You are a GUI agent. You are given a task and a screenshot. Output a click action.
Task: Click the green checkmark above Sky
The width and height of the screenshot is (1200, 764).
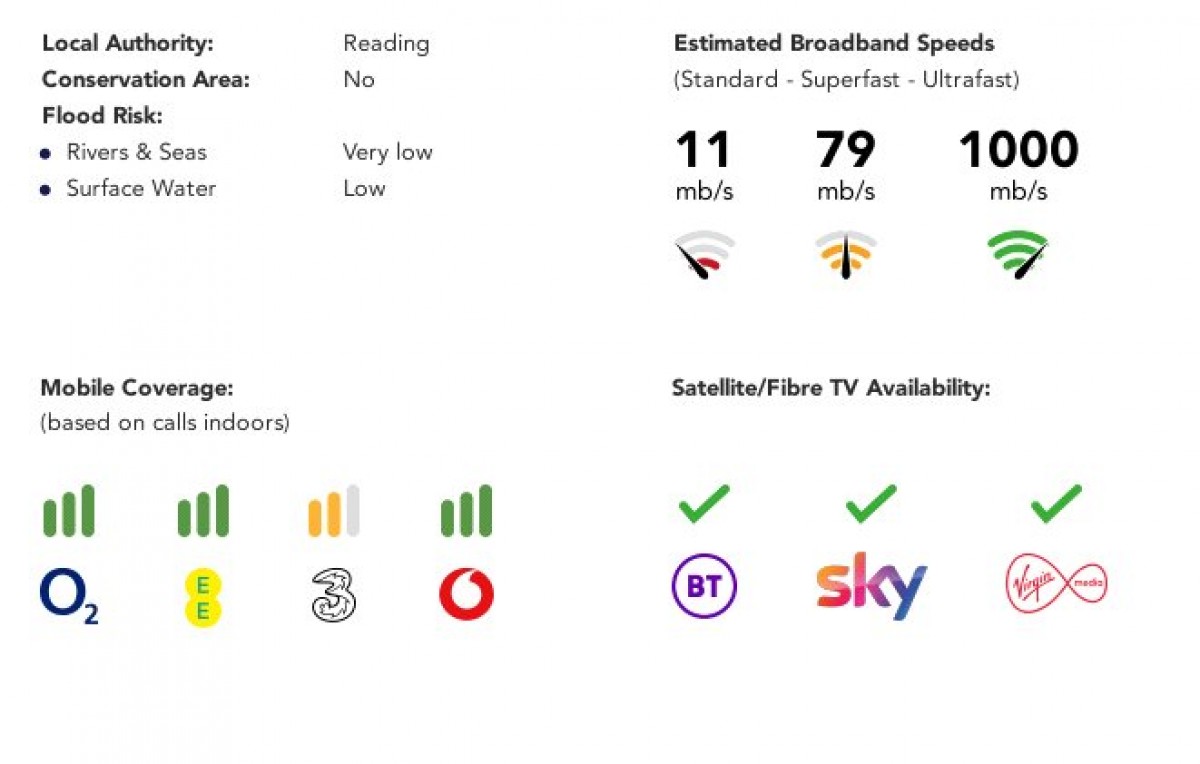[x=871, y=503]
